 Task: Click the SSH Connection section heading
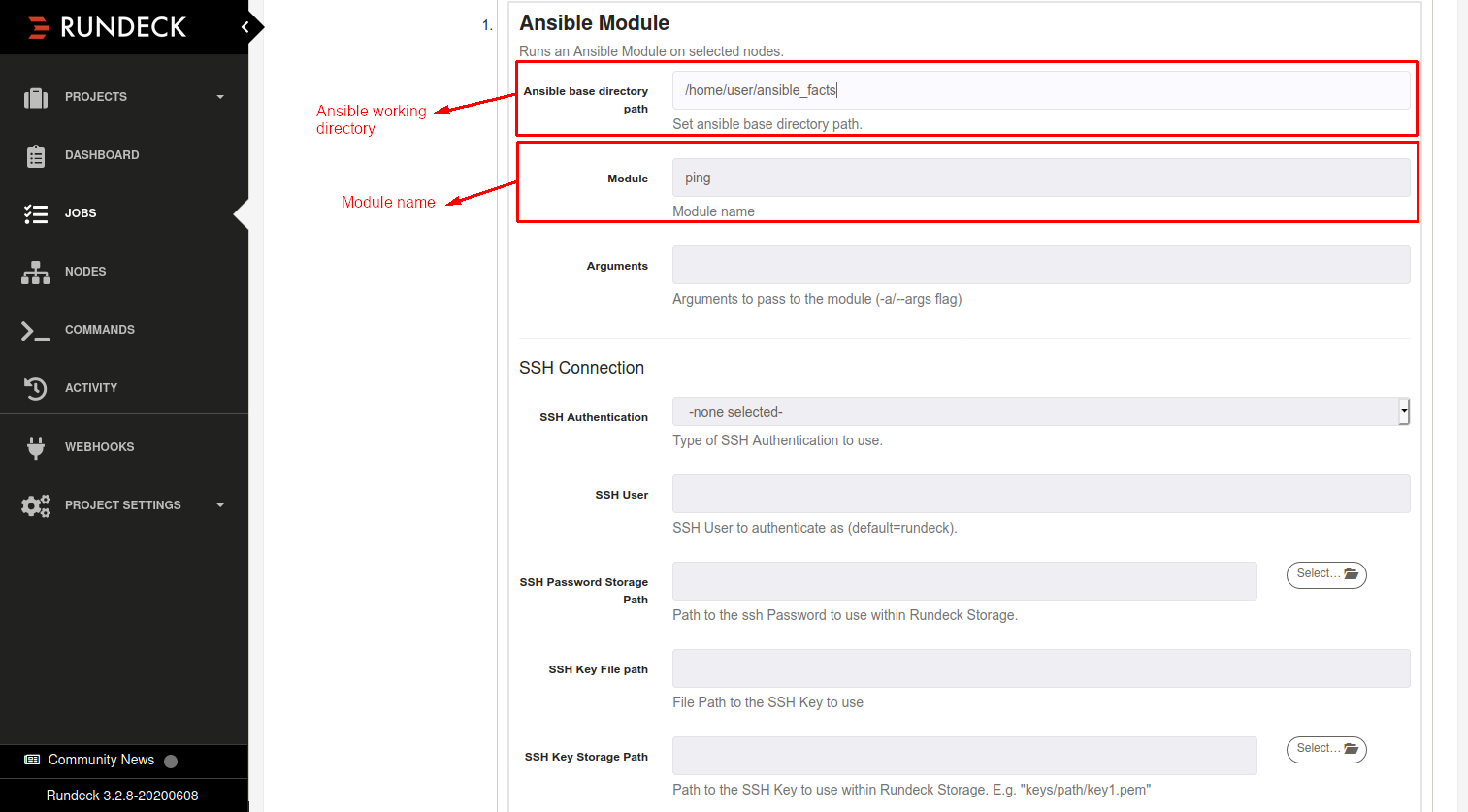click(x=581, y=368)
